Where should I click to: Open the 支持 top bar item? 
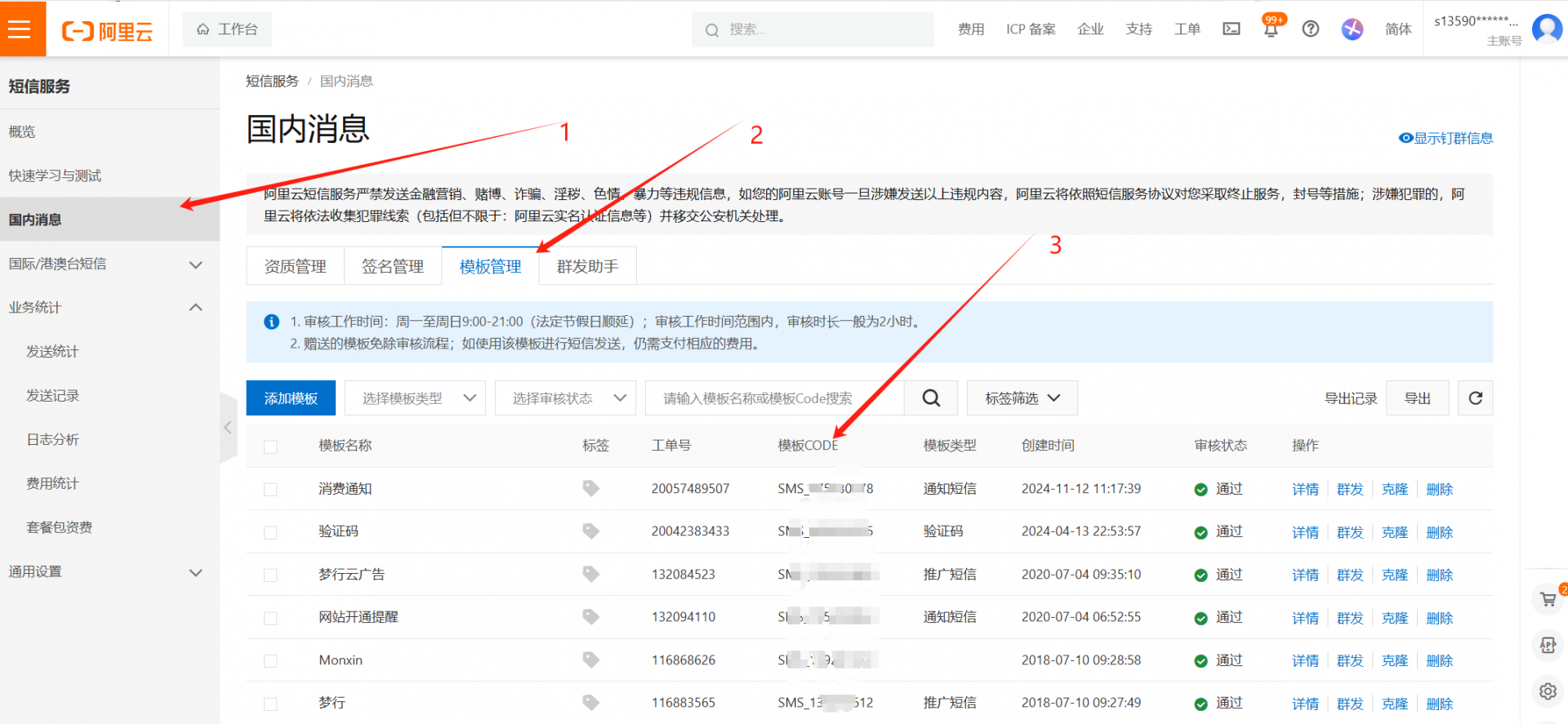click(1138, 29)
